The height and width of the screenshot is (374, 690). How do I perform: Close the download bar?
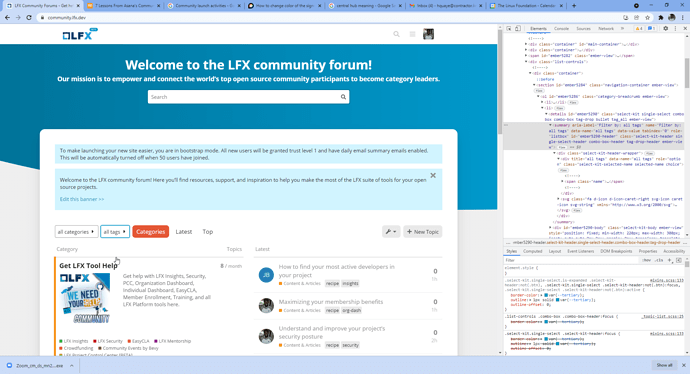[684, 365]
